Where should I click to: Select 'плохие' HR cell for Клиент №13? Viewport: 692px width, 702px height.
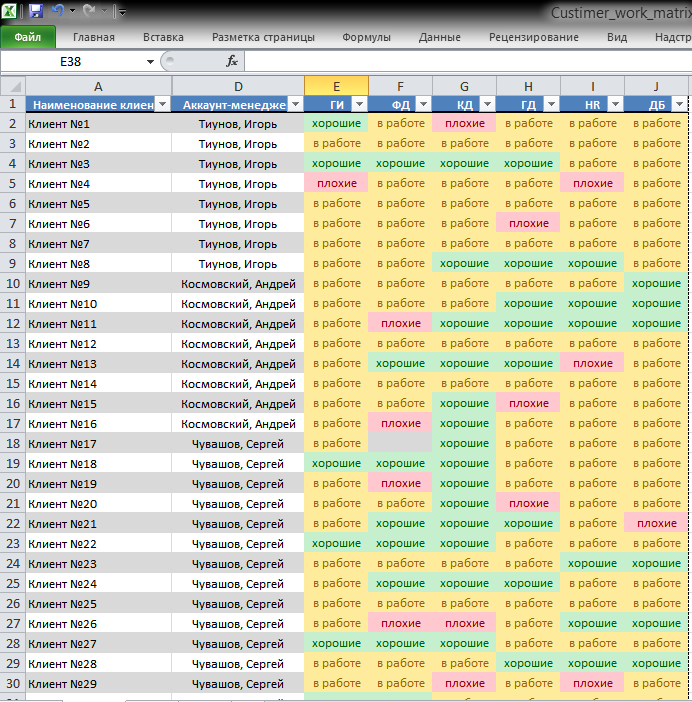[x=593, y=364]
